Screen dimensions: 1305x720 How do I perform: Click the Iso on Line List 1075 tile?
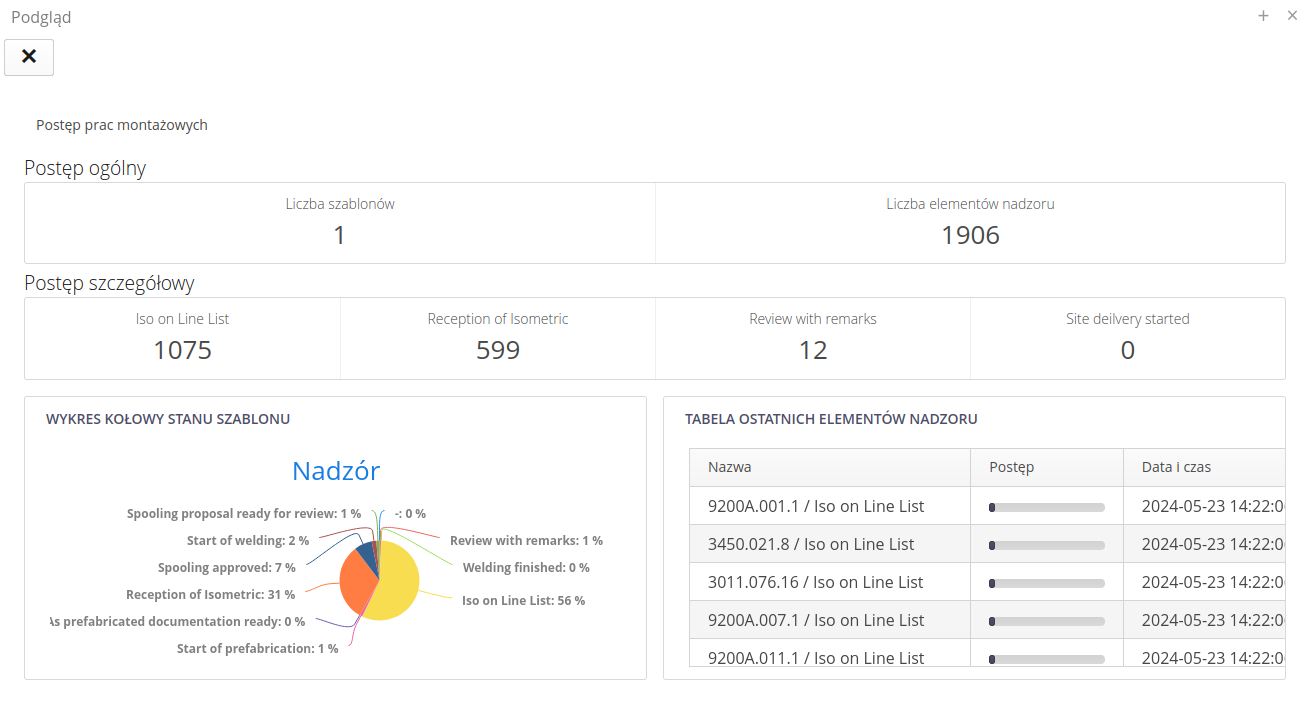pos(182,338)
